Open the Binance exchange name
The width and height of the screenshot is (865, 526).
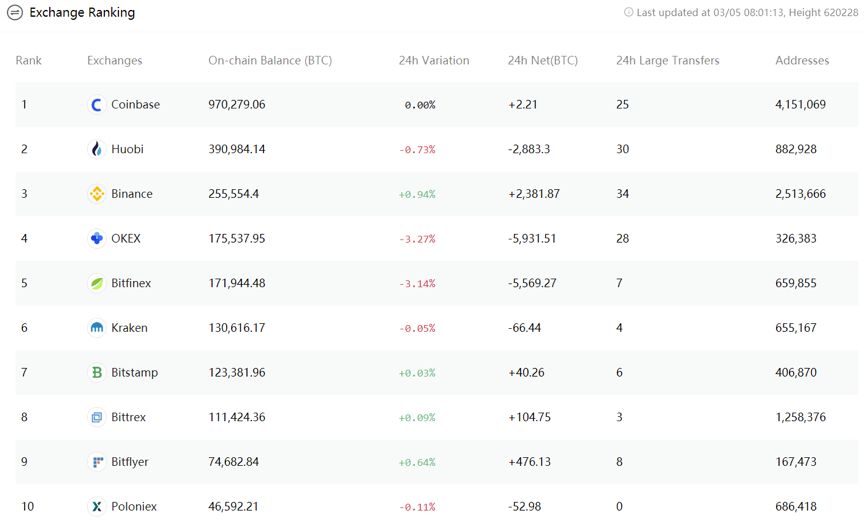coord(131,194)
